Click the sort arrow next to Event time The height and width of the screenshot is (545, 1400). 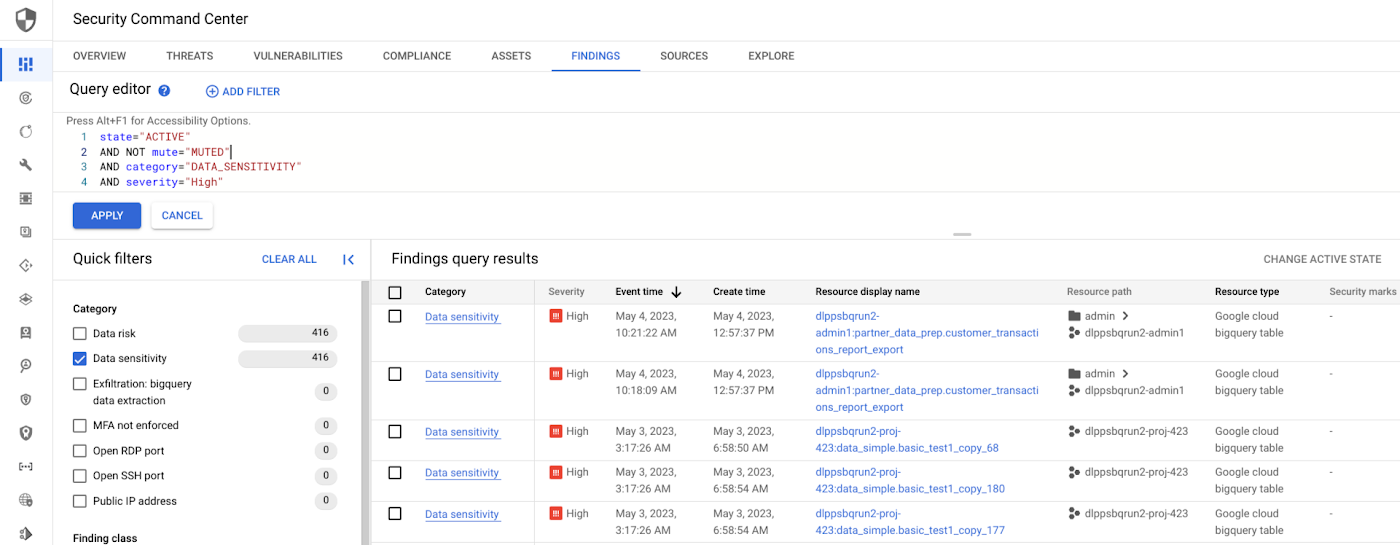[676, 292]
